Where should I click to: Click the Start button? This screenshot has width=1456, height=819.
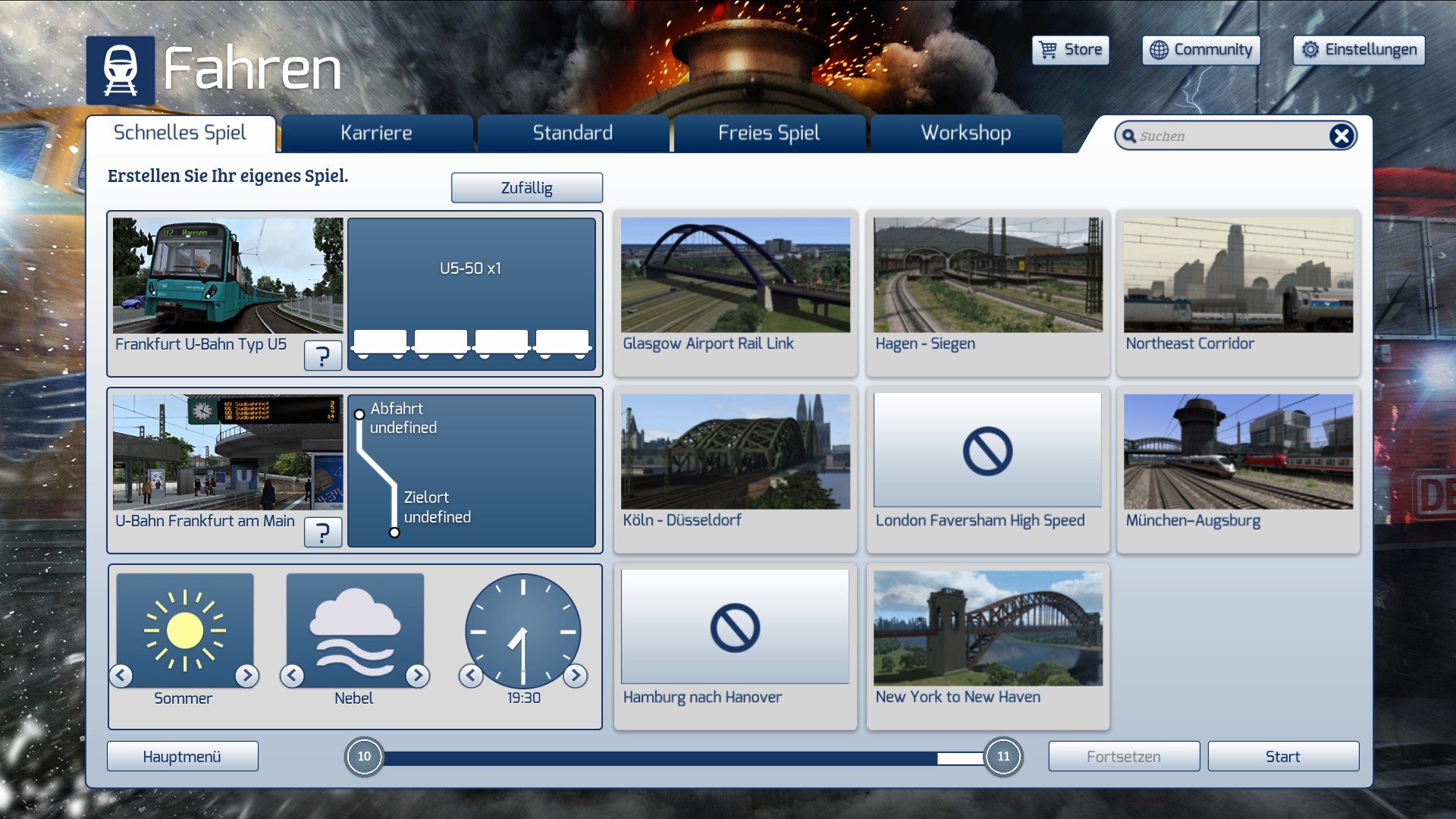pyautogui.click(x=1282, y=756)
